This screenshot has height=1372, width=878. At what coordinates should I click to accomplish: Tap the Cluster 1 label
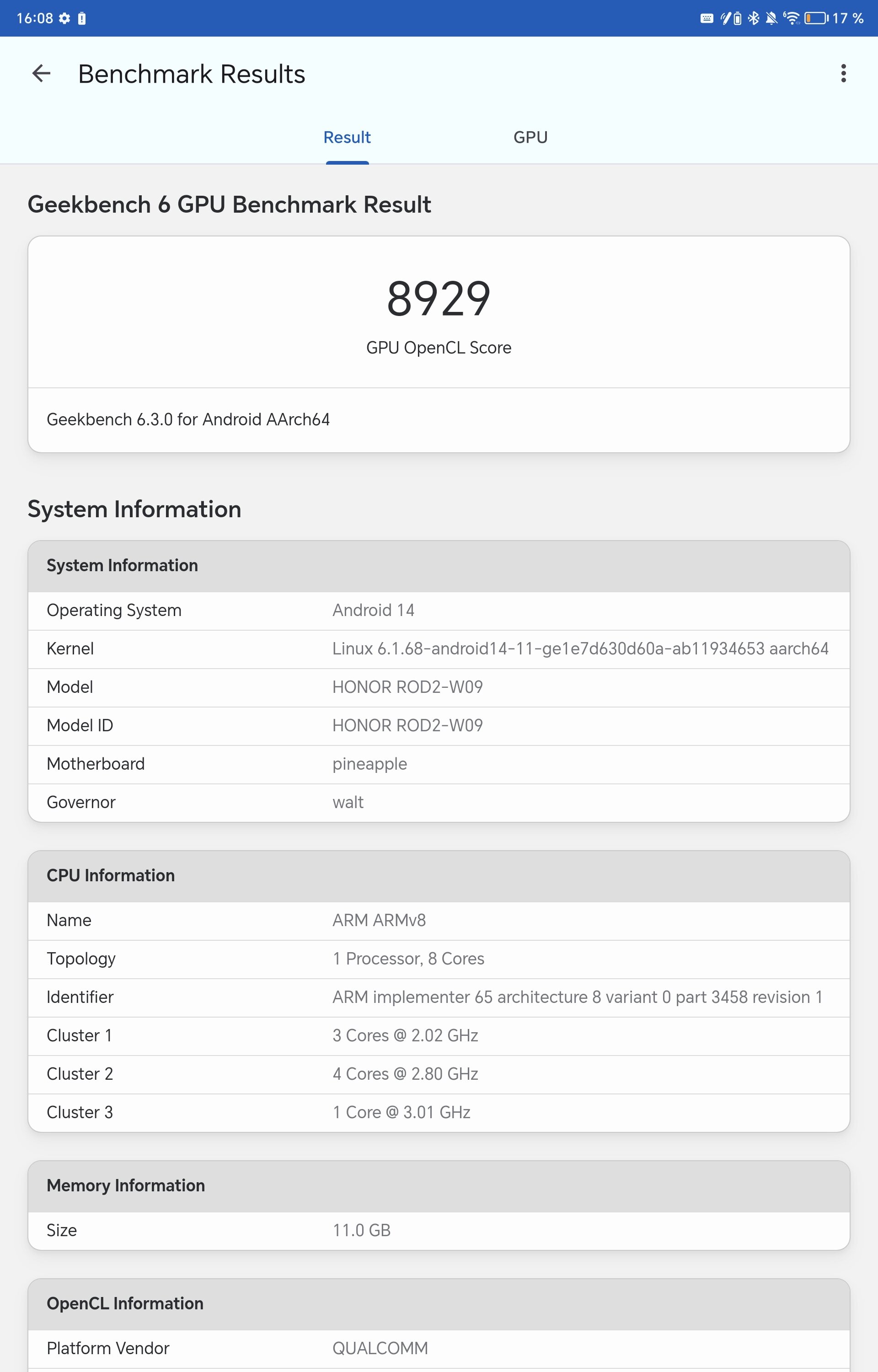(79, 1036)
